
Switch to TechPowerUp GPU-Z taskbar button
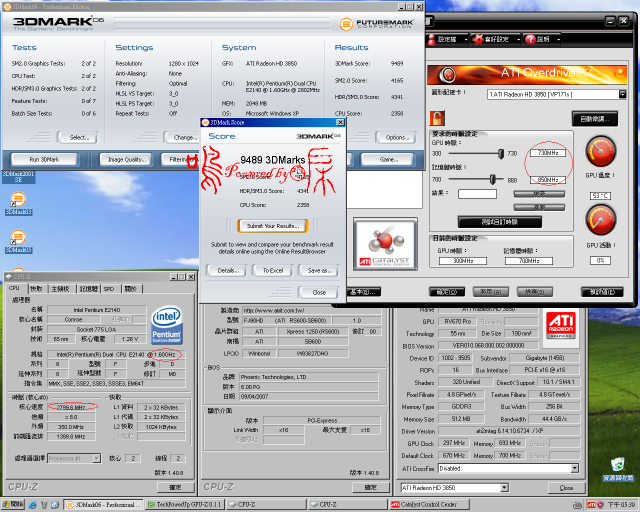click(184, 505)
